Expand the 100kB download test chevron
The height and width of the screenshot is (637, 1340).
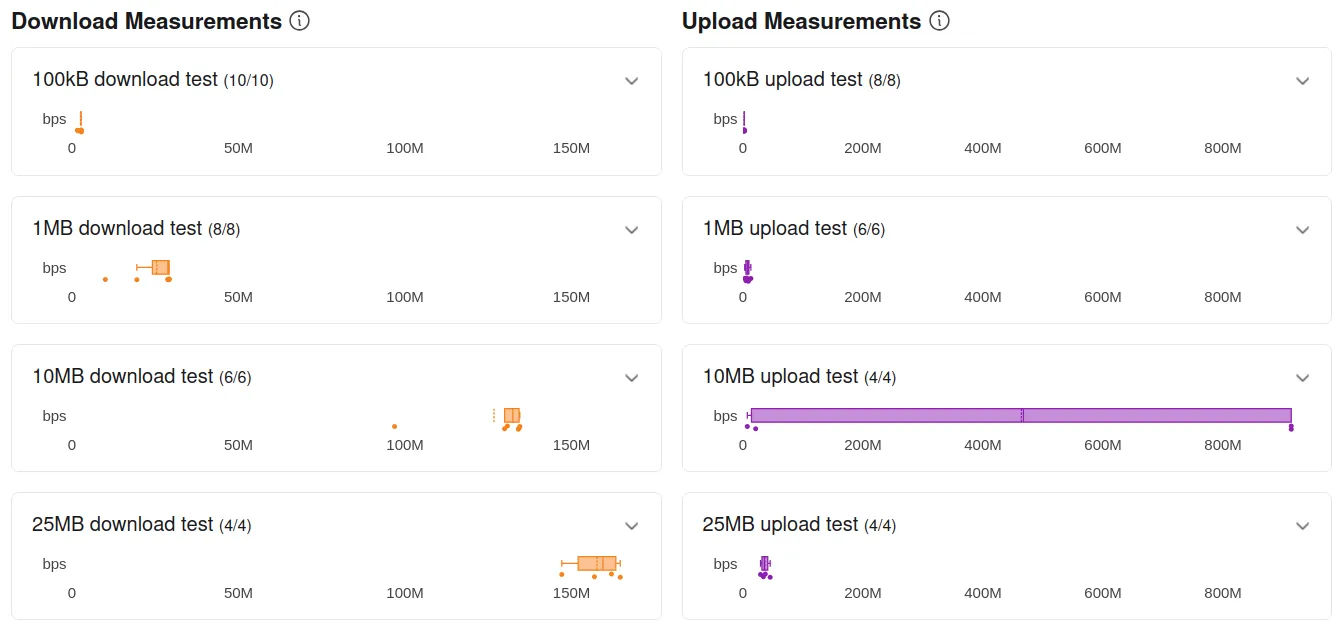tap(632, 81)
